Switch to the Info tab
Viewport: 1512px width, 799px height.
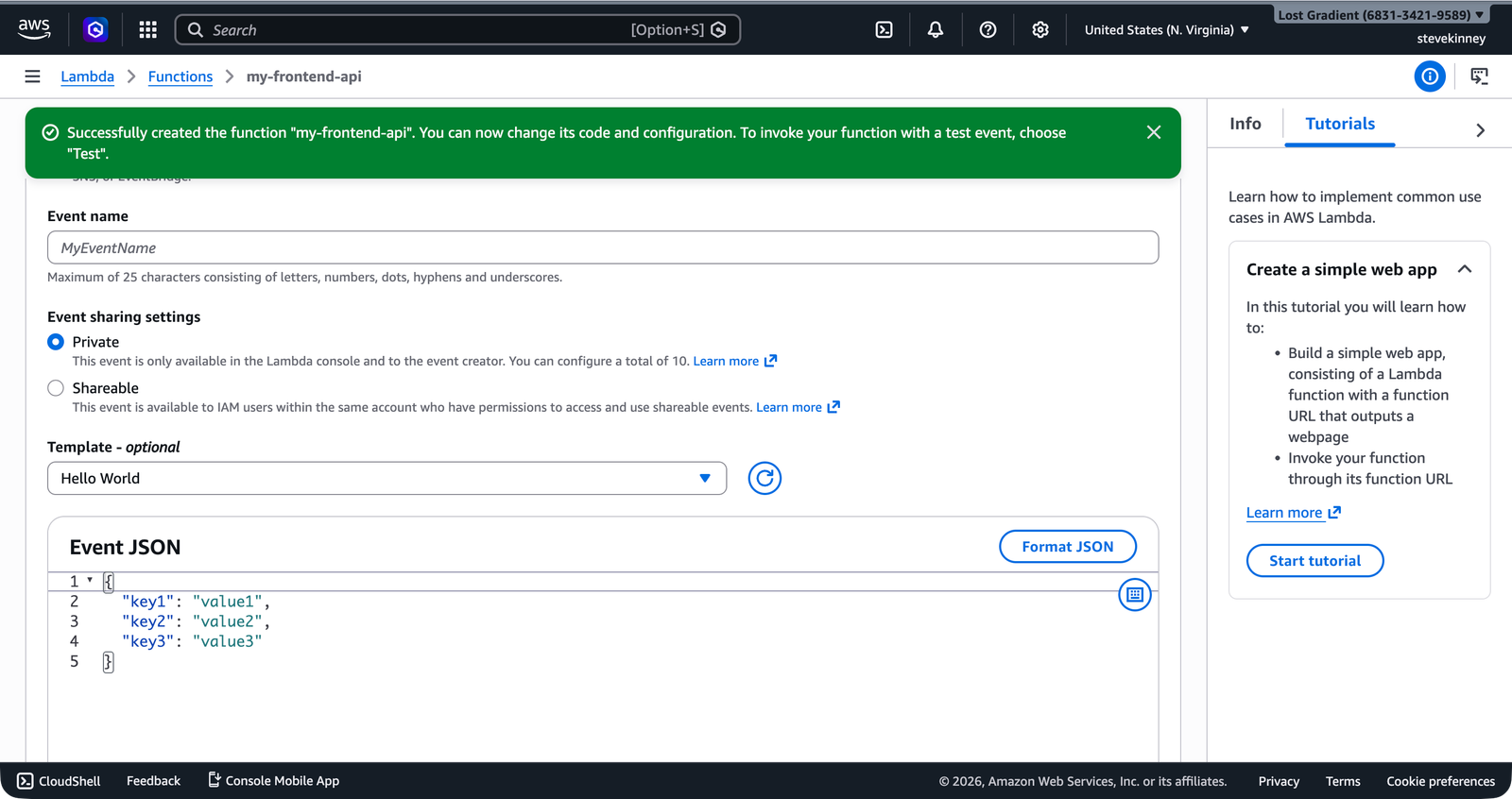click(x=1245, y=124)
